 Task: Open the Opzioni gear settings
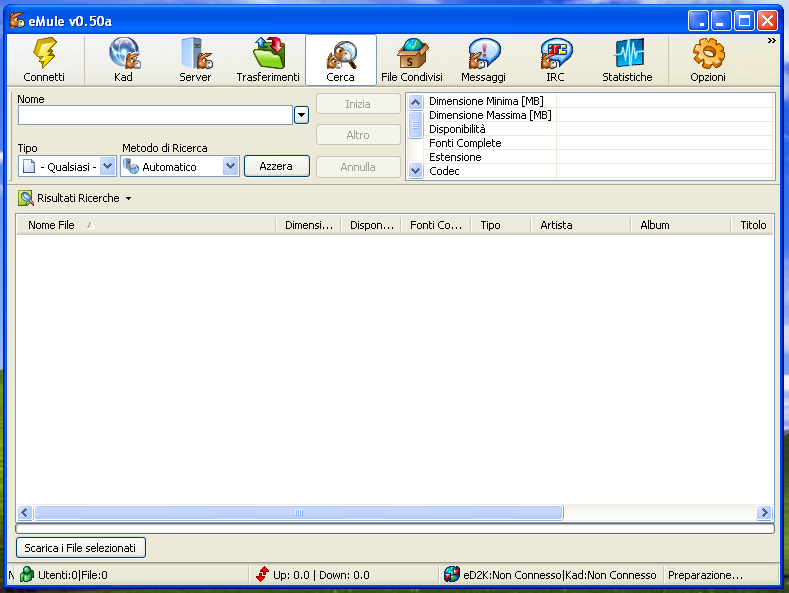click(708, 55)
